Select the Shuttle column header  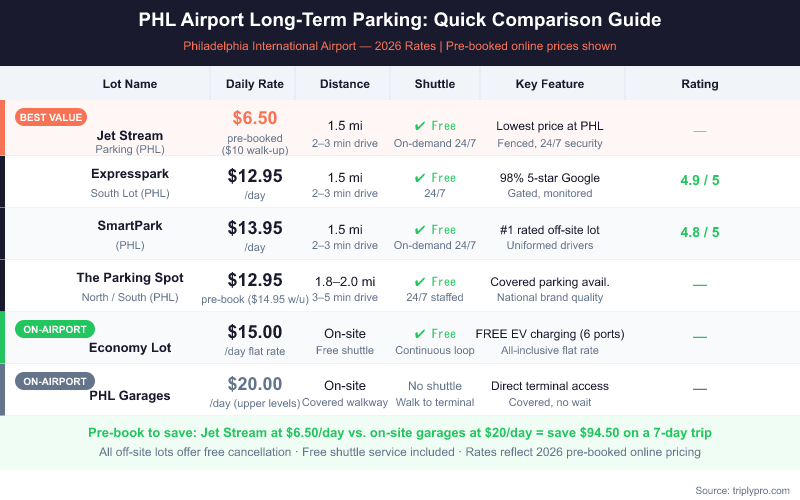[435, 84]
